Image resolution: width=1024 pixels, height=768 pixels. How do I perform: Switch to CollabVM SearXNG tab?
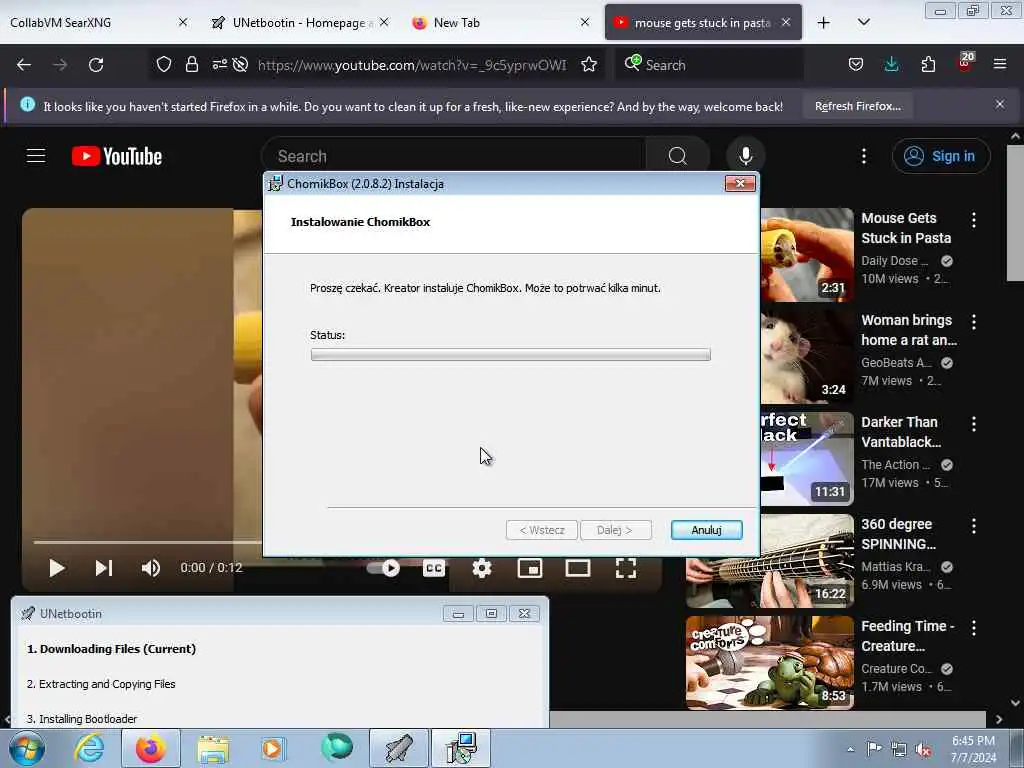coord(98,23)
